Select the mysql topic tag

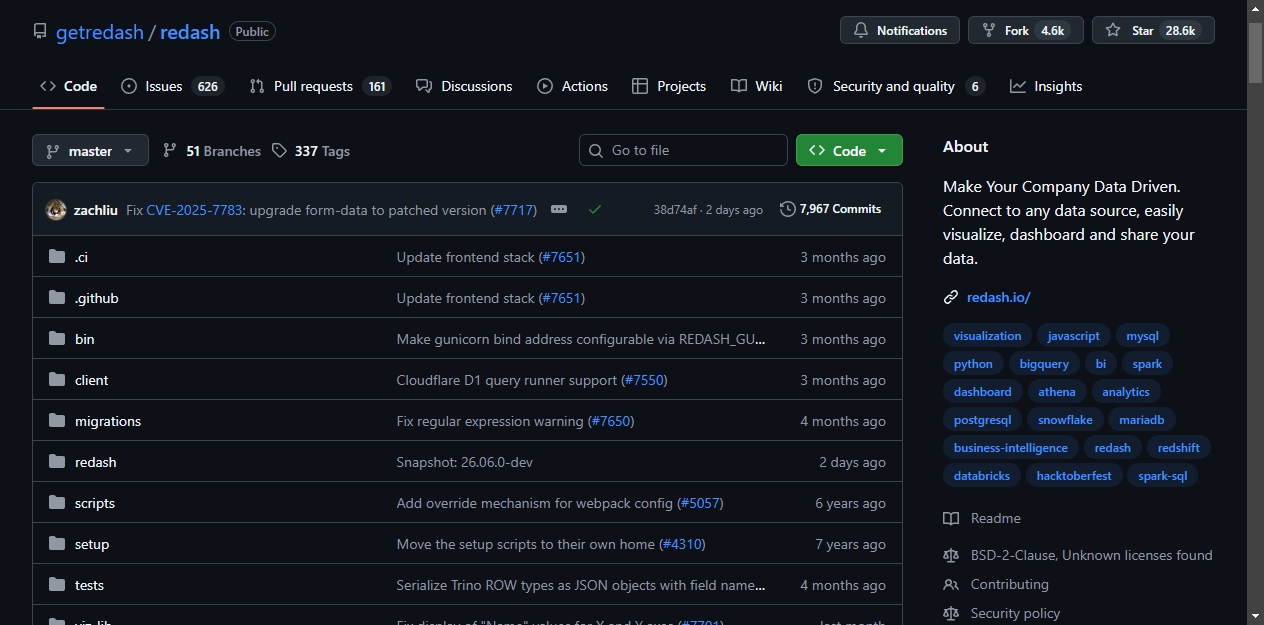point(1142,336)
